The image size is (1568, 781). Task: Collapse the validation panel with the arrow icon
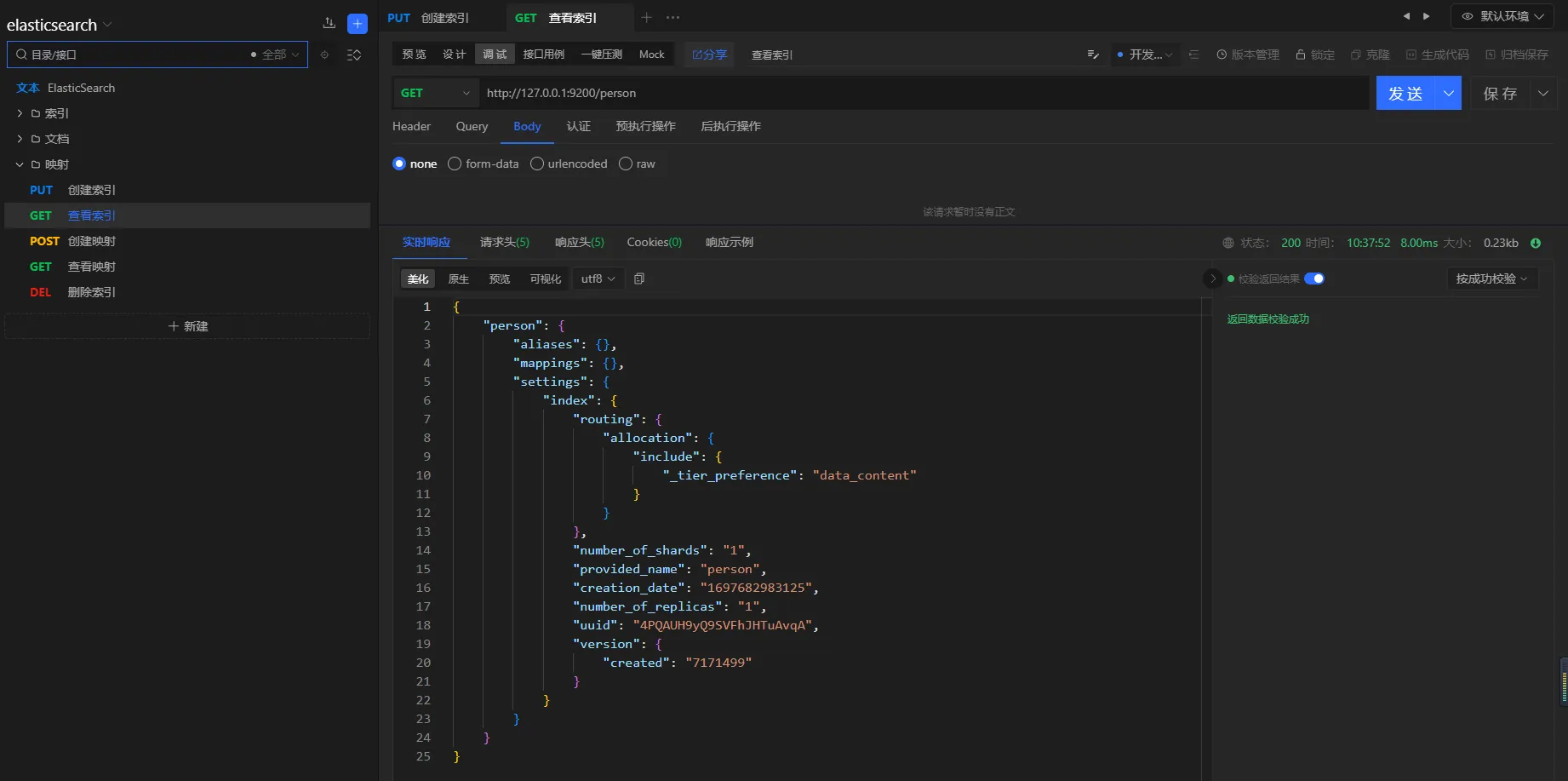(x=1212, y=279)
